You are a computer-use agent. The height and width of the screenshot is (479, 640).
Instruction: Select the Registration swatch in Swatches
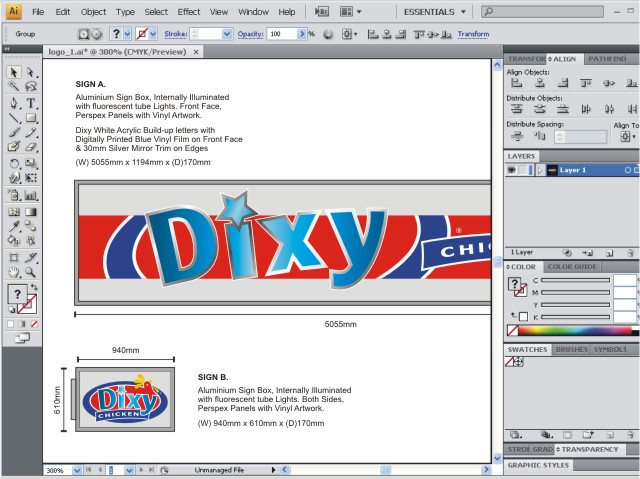pos(518,361)
